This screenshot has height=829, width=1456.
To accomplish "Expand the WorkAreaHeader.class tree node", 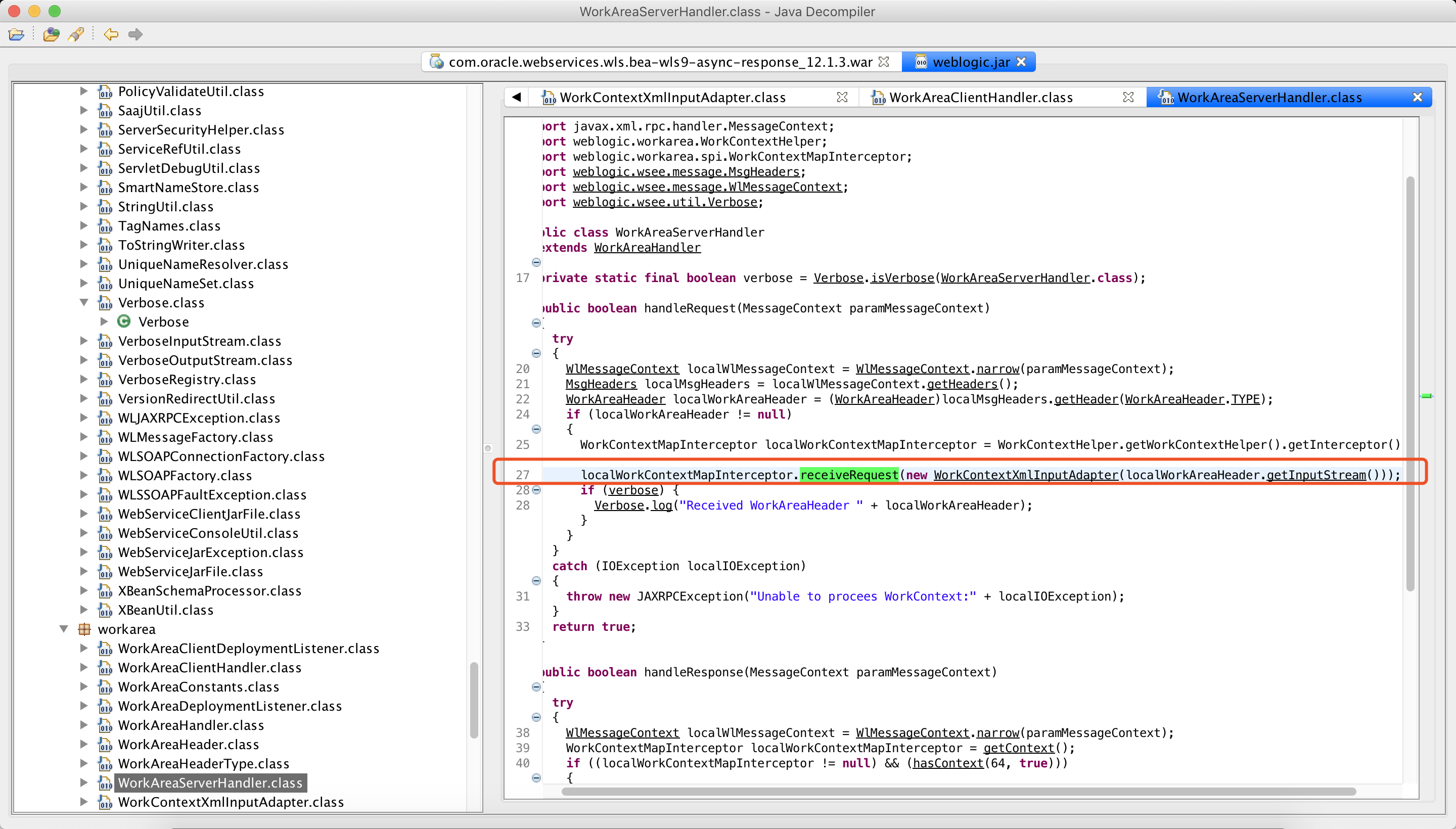I will [84, 744].
